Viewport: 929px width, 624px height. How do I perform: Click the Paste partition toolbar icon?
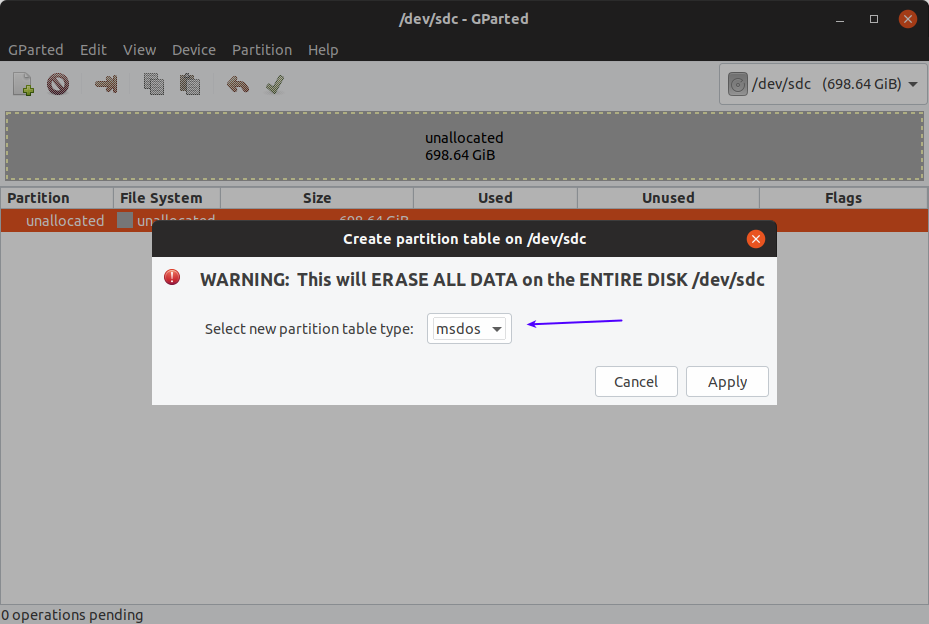pos(187,84)
